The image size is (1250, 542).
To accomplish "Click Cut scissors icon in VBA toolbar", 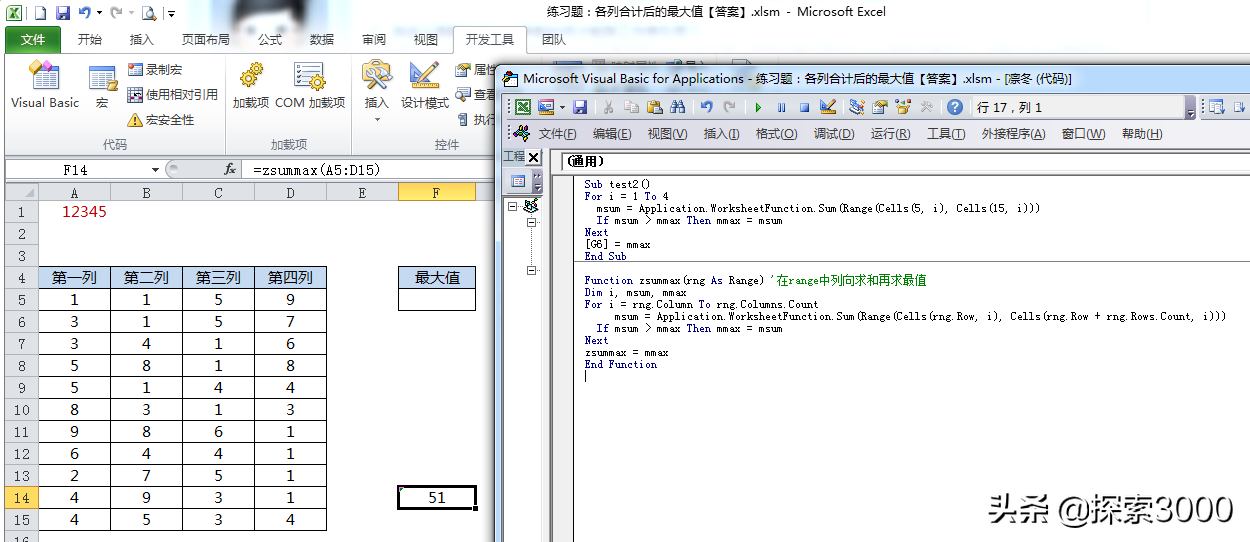I will pyautogui.click(x=608, y=107).
